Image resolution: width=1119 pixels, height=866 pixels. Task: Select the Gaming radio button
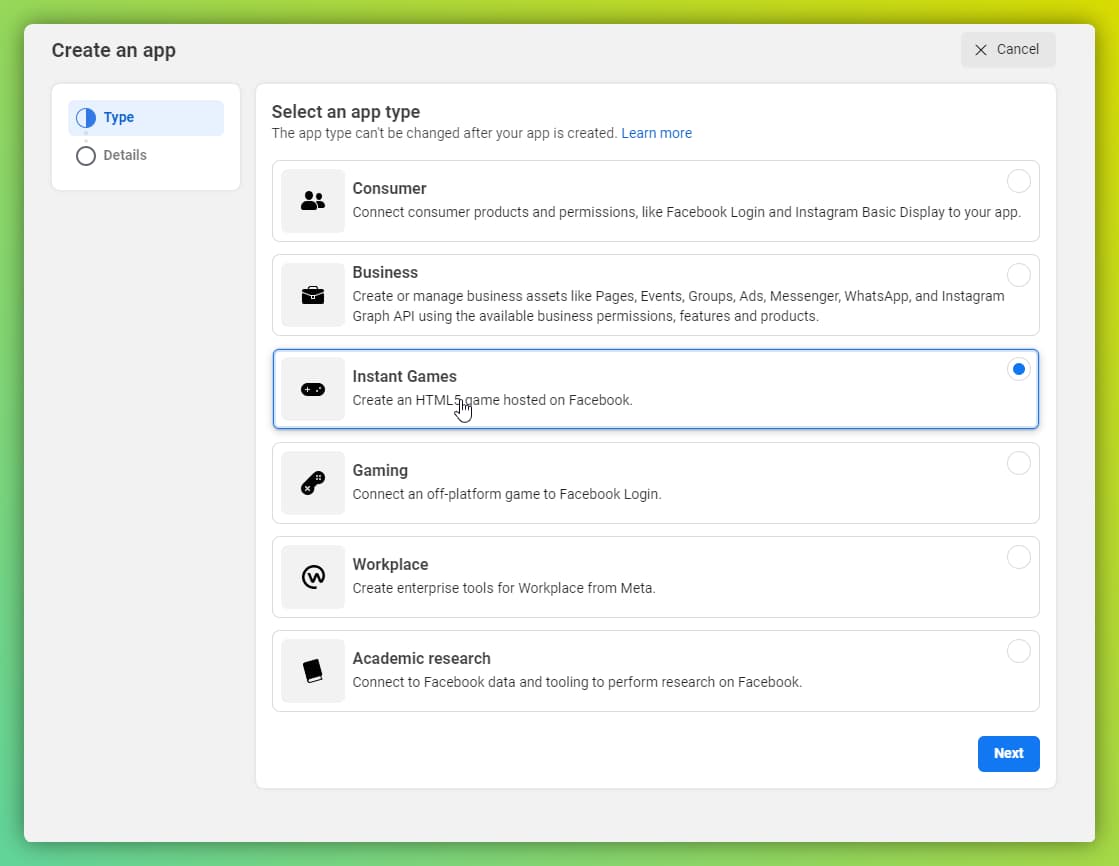(x=1018, y=463)
